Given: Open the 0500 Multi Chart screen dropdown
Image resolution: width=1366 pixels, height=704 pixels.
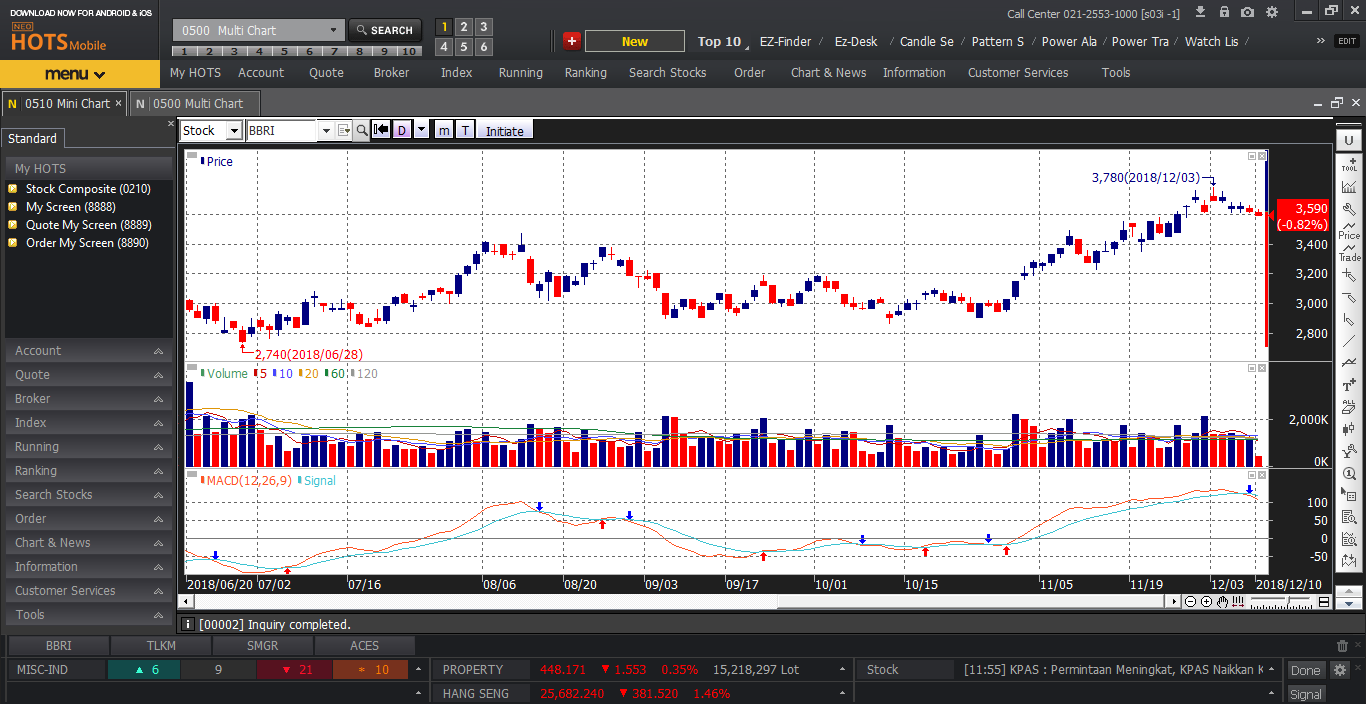Looking at the screenshot, I should click(x=334, y=30).
